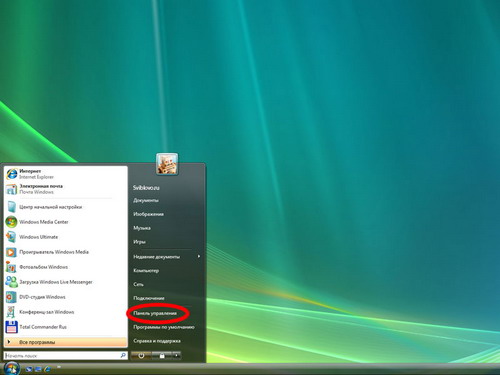Click the search magnifier icon
This screenshot has width=500, height=375.
tap(123, 355)
